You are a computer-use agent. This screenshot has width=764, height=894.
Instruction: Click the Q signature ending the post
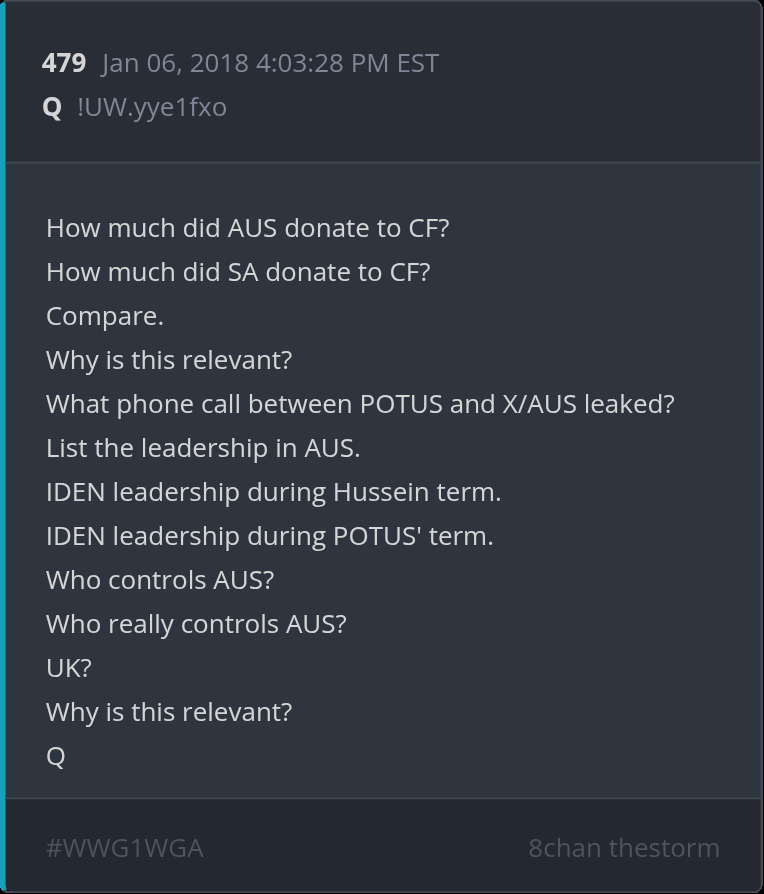coord(55,756)
